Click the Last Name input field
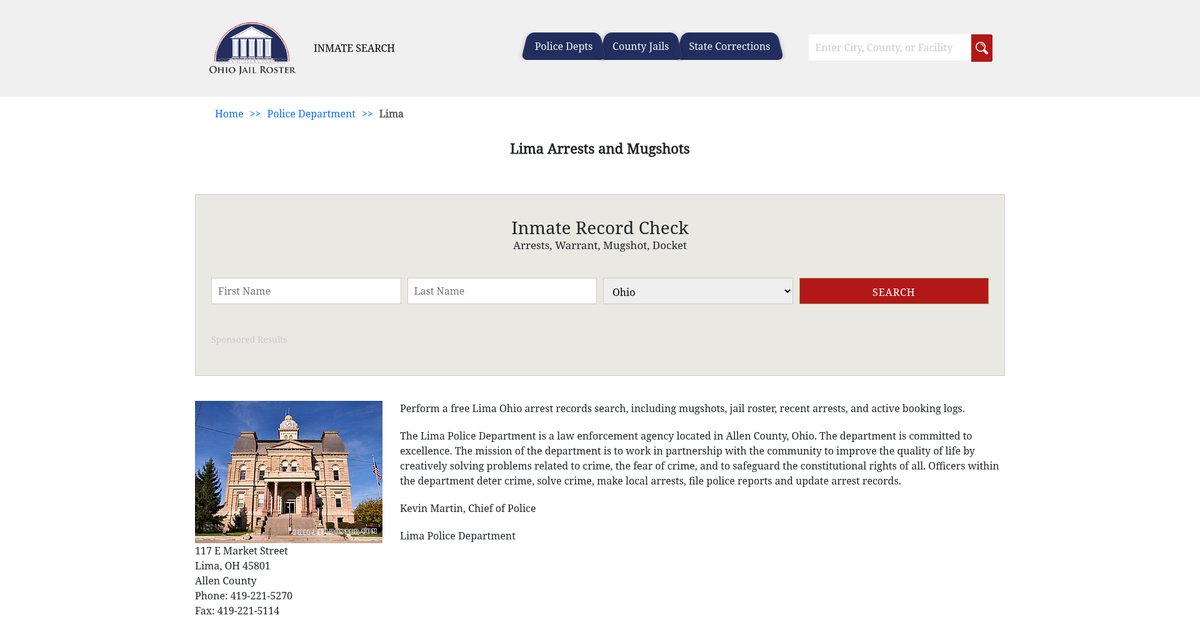The width and height of the screenshot is (1200, 620). point(502,291)
